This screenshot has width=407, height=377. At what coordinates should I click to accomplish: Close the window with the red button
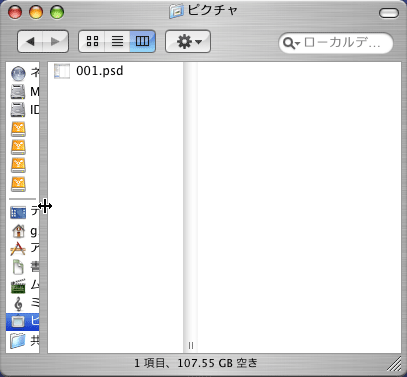[15, 12]
